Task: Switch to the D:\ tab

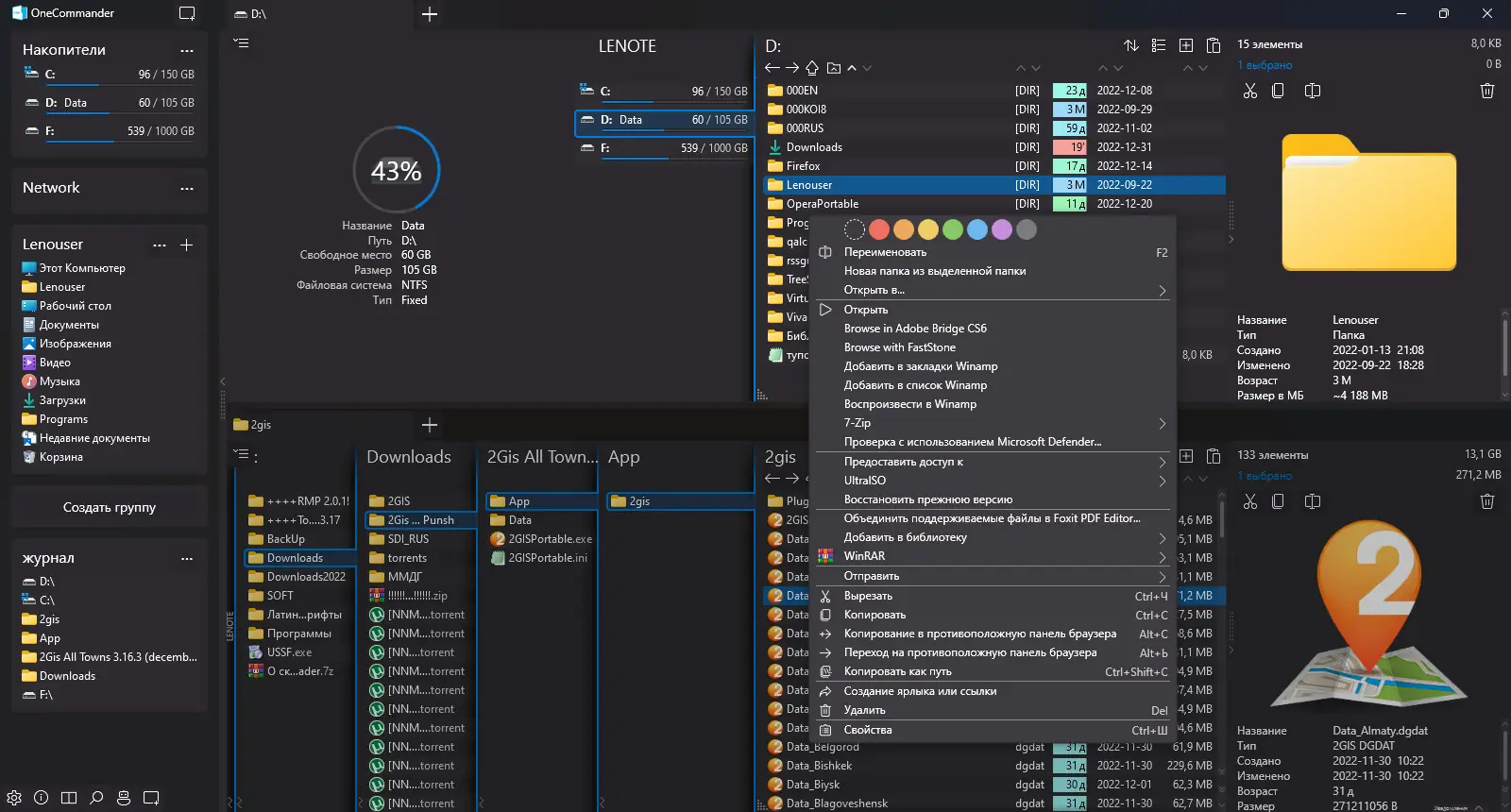Action: pos(319,14)
